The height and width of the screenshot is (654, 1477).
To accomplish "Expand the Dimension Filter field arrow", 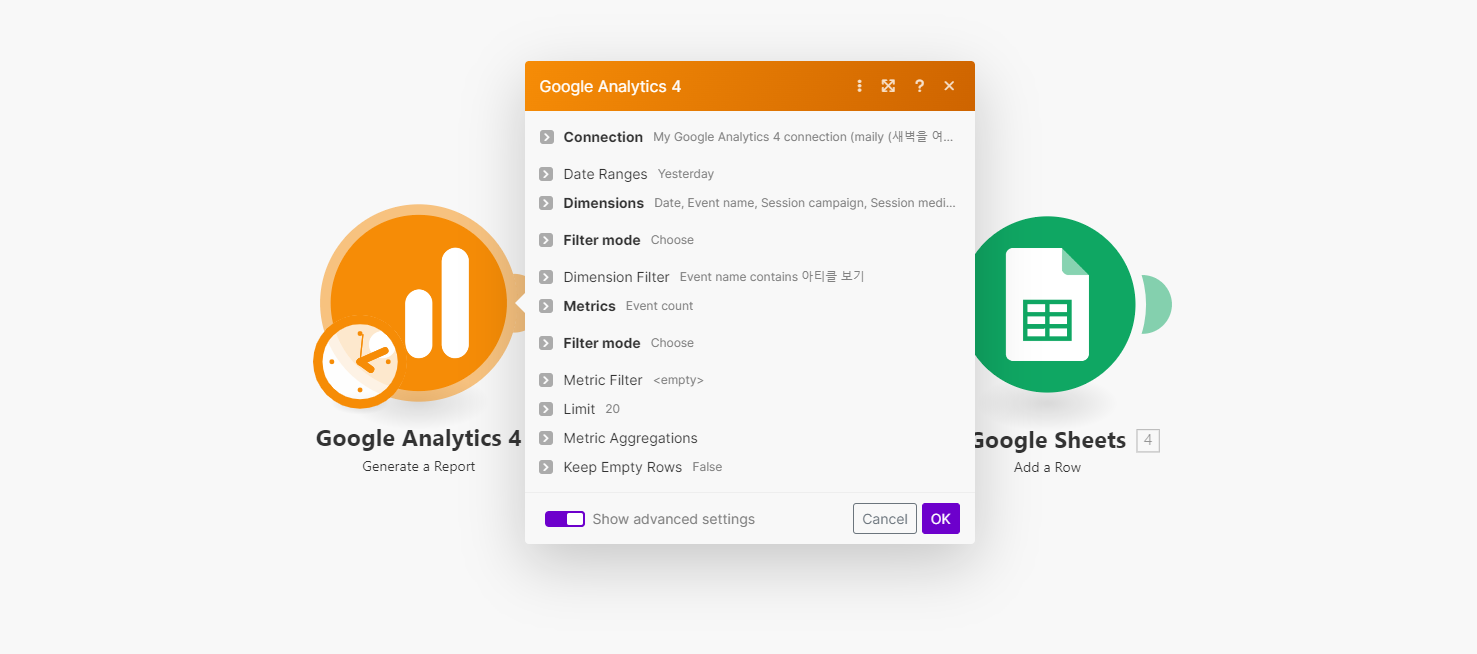I will 546,277.
